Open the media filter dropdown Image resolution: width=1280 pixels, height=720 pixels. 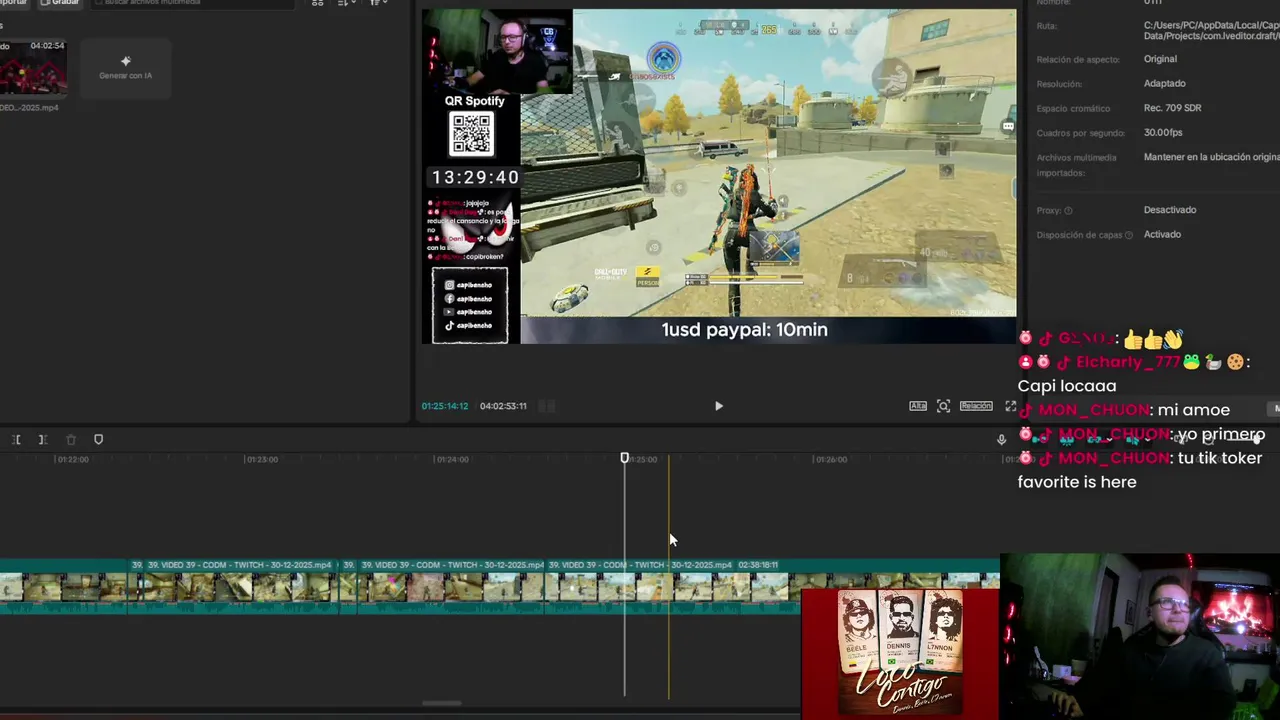[378, 3]
